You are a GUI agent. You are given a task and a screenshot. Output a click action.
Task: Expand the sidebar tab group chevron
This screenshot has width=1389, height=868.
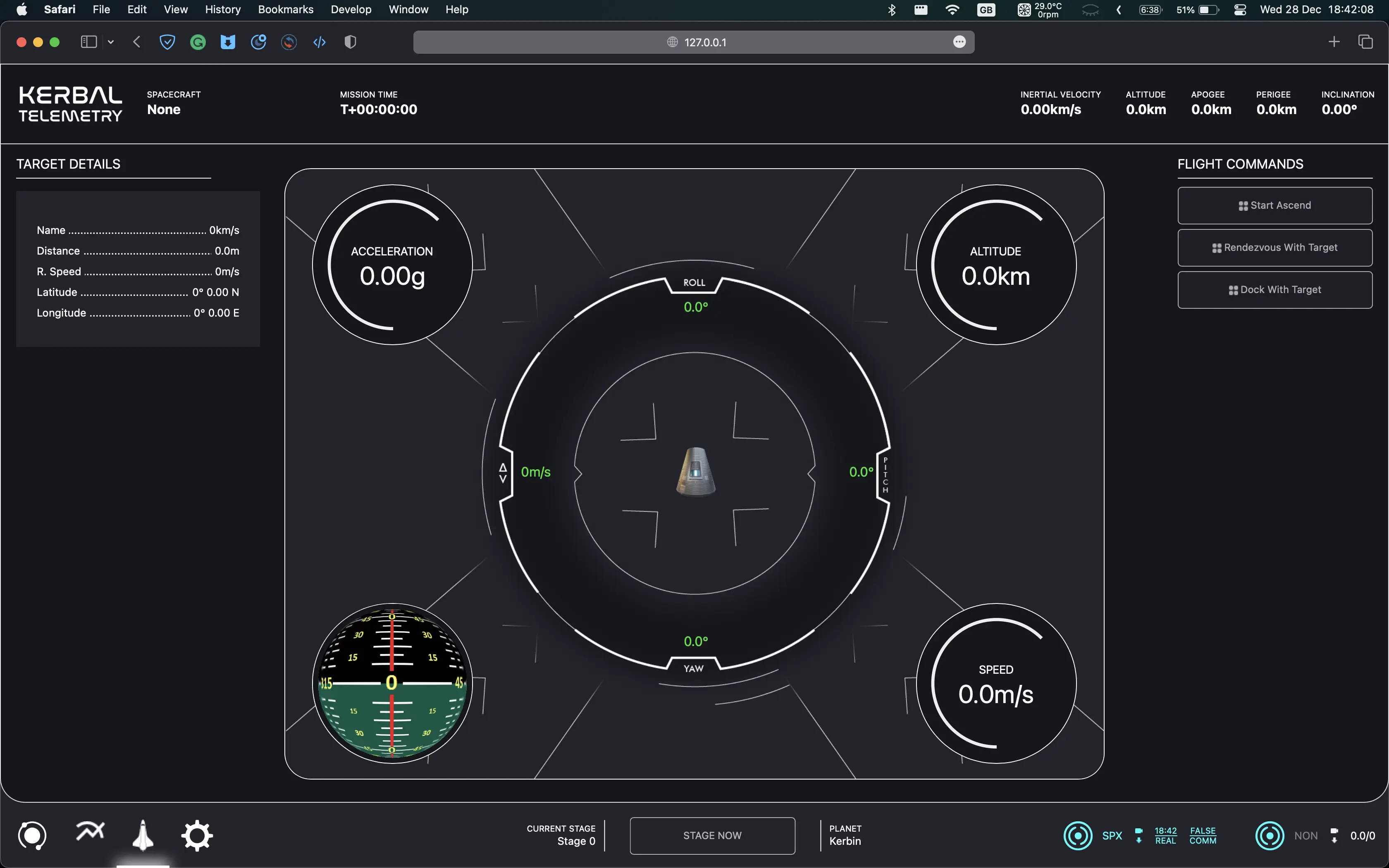click(111, 42)
